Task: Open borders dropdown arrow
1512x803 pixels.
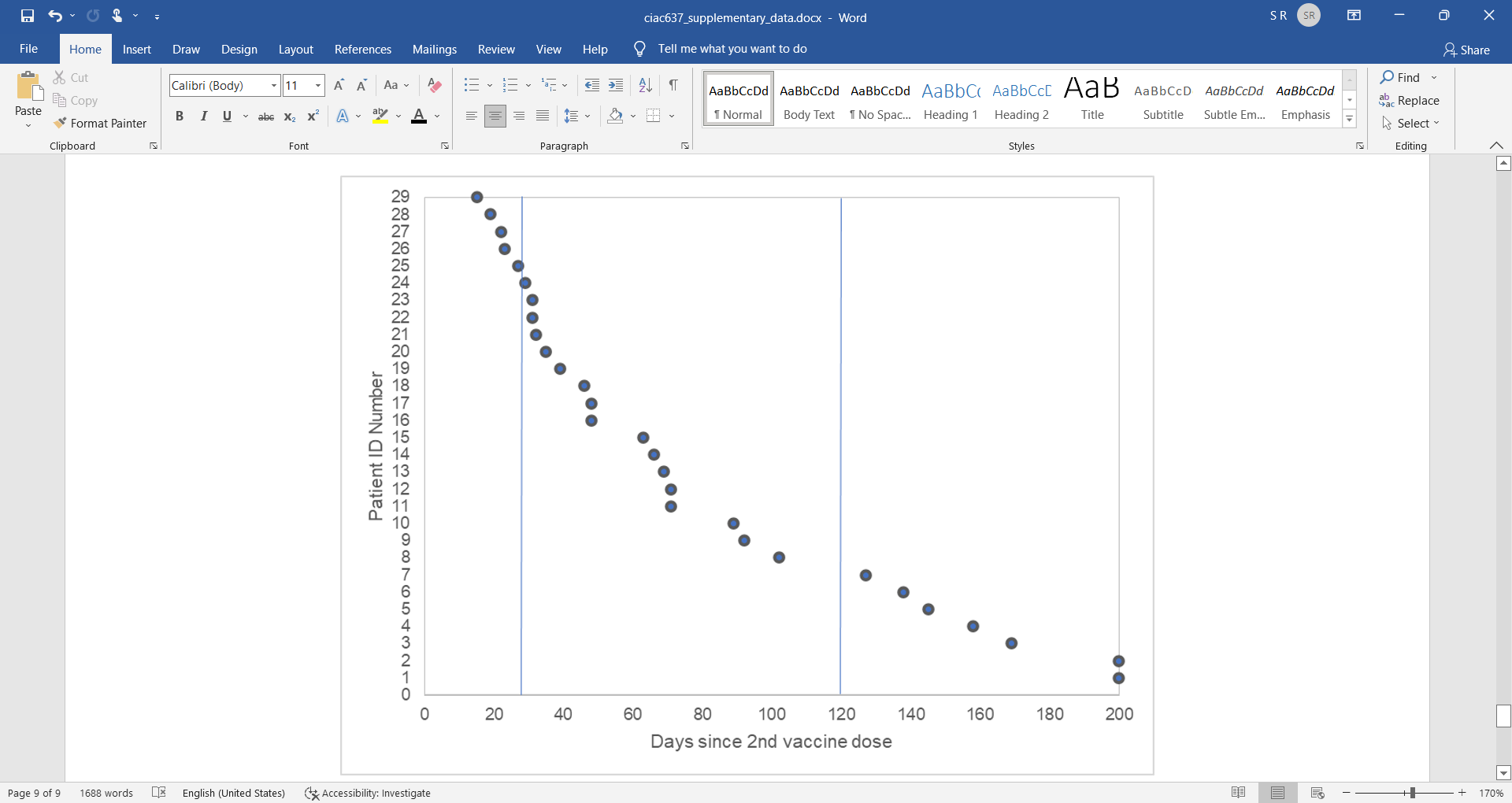Action: tap(672, 116)
